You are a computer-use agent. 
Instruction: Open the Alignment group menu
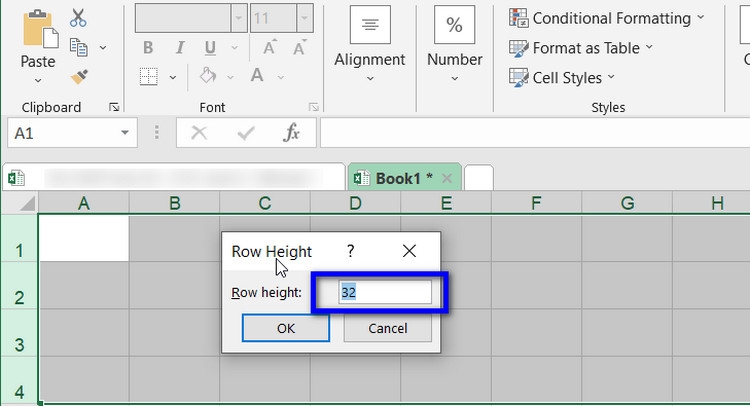click(370, 45)
